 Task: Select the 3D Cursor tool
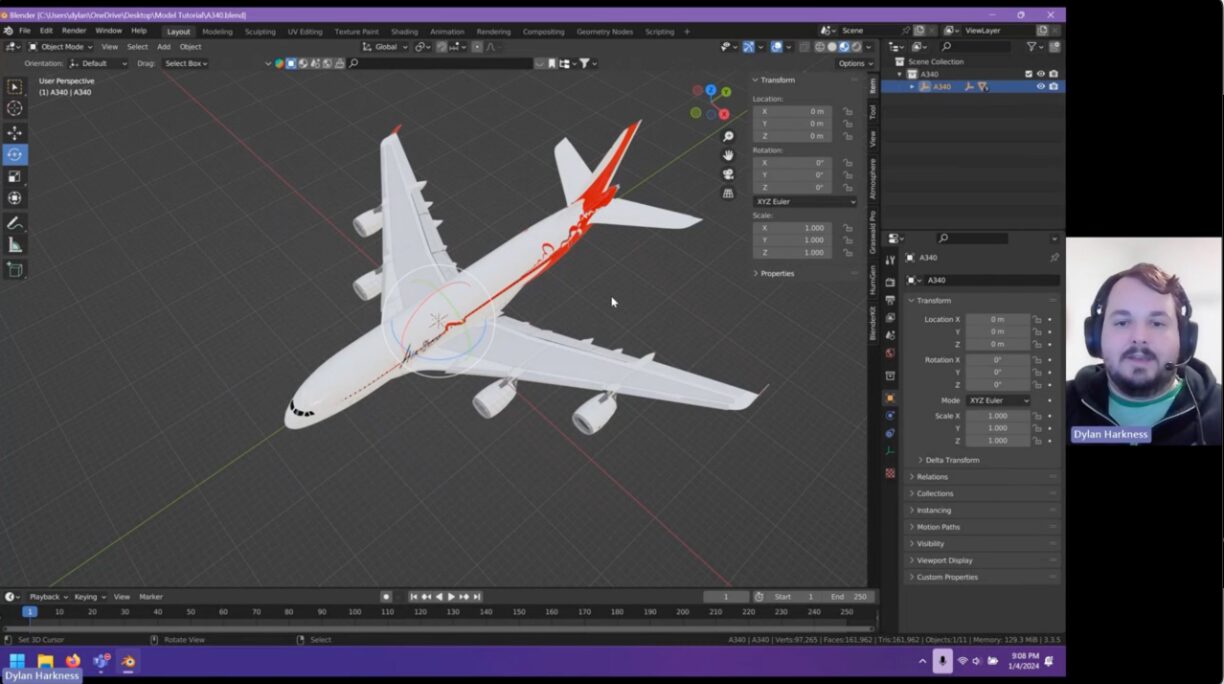[15, 108]
